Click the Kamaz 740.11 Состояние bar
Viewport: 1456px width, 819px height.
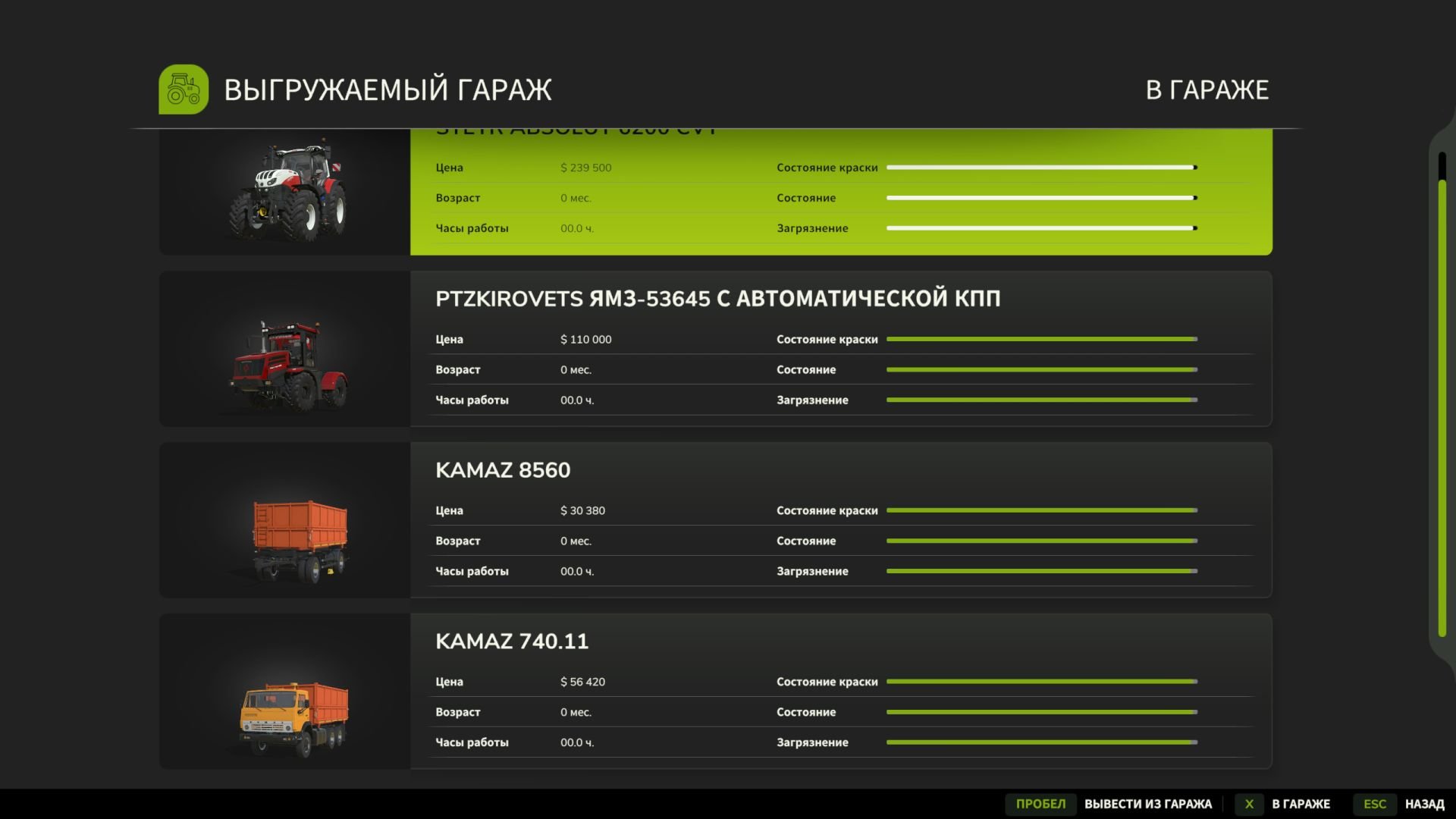[1042, 712]
